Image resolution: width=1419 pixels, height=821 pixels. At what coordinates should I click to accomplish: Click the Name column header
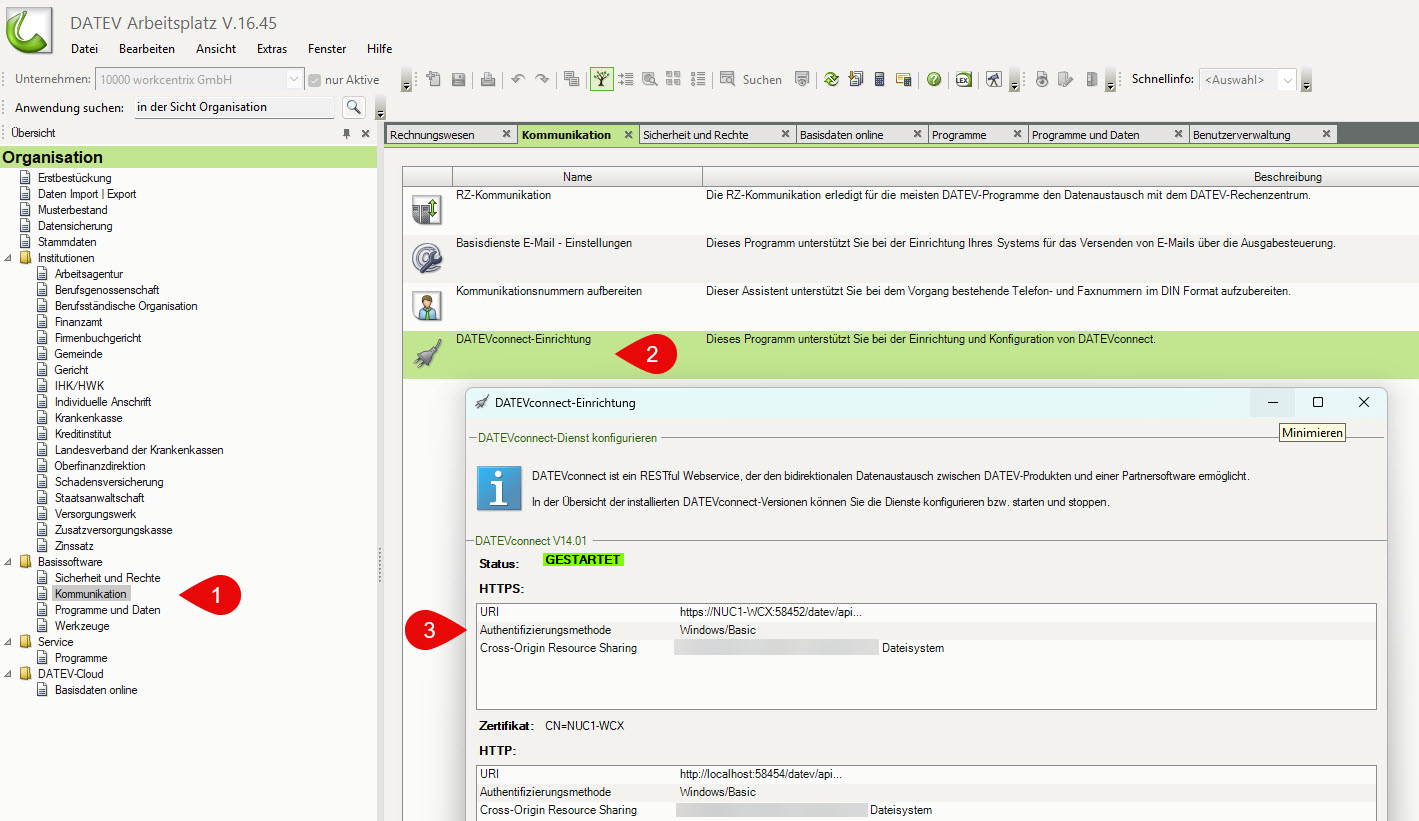pyautogui.click(x=578, y=177)
